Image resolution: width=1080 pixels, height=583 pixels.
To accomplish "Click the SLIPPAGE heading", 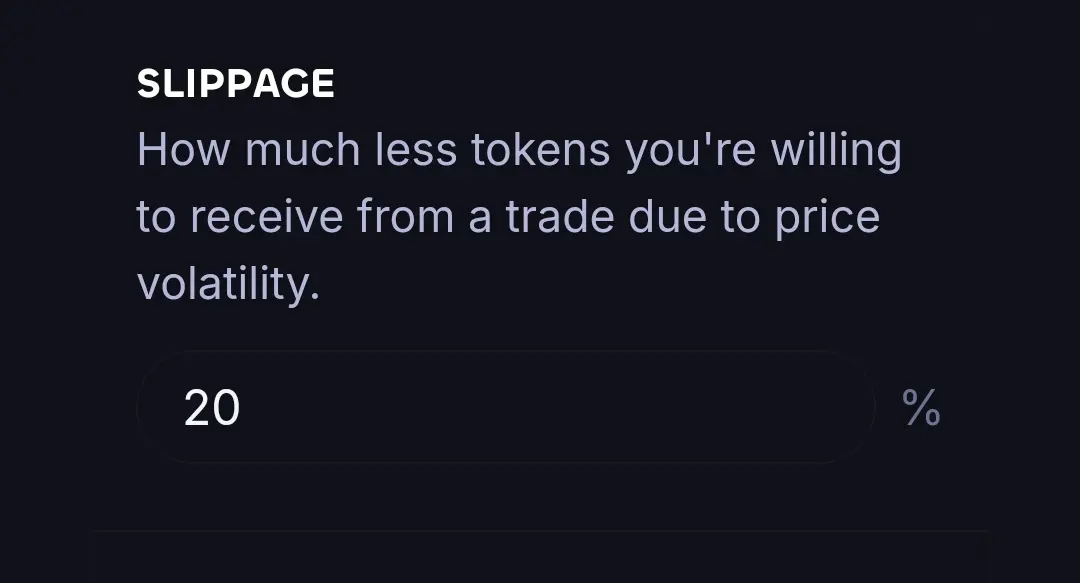I will click(x=236, y=83).
